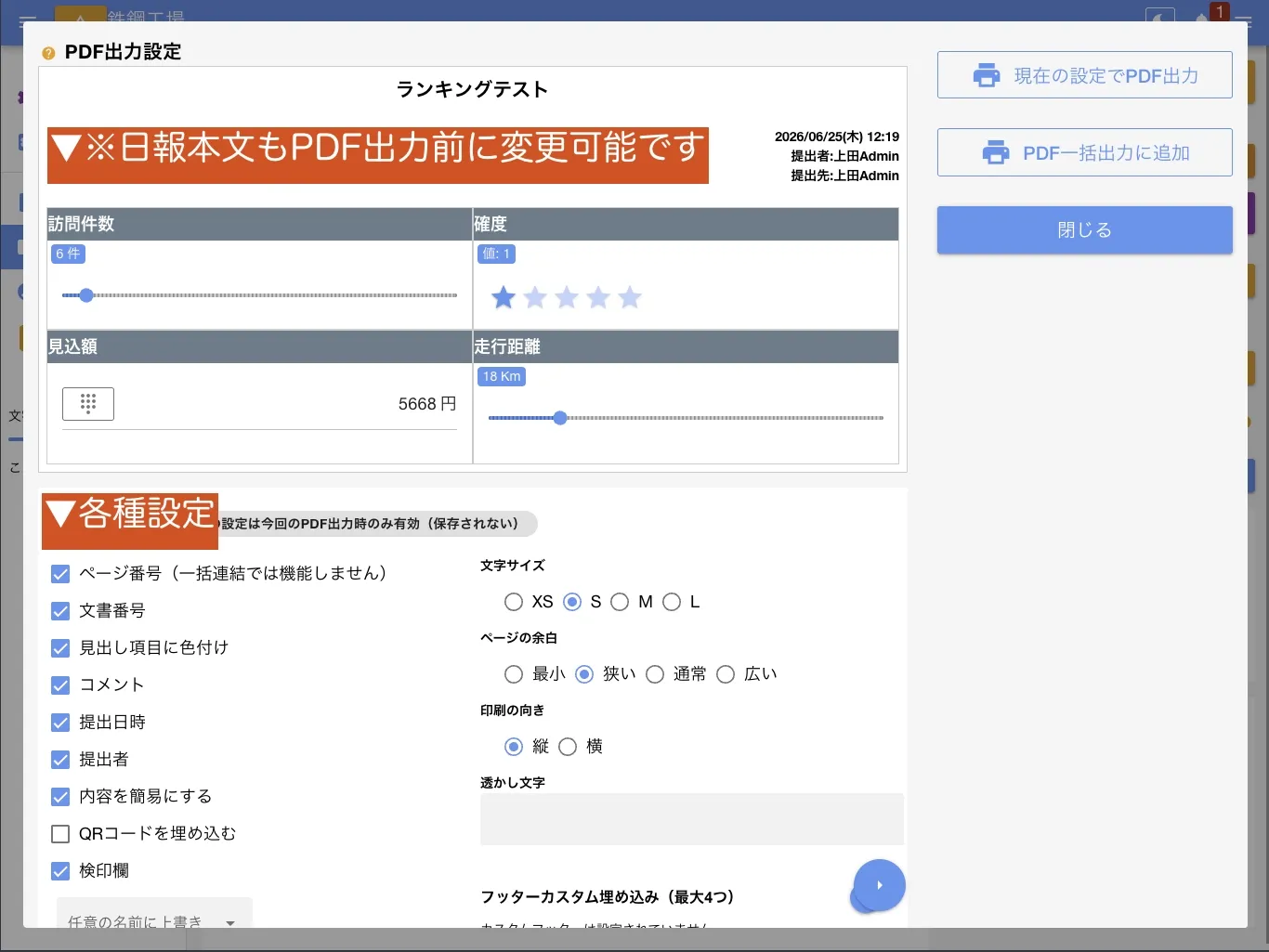Click the ランキングテスト report title

(472, 89)
